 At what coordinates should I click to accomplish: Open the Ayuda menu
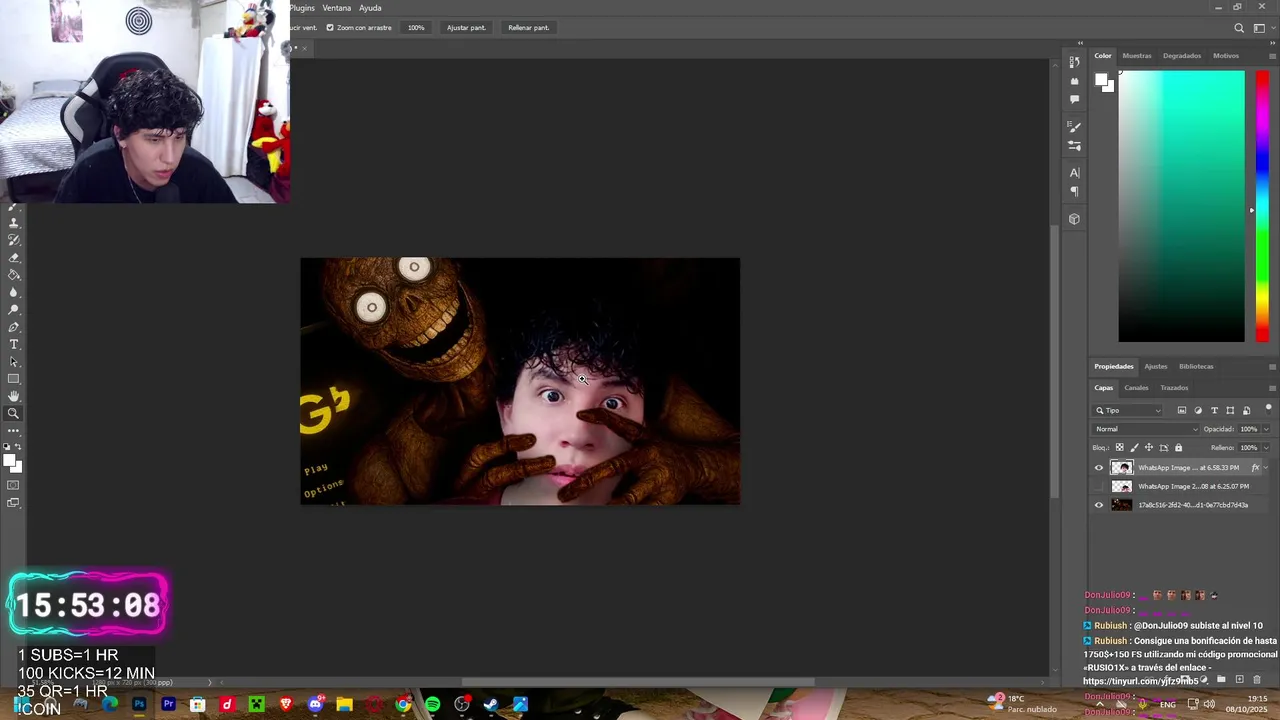[370, 8]
